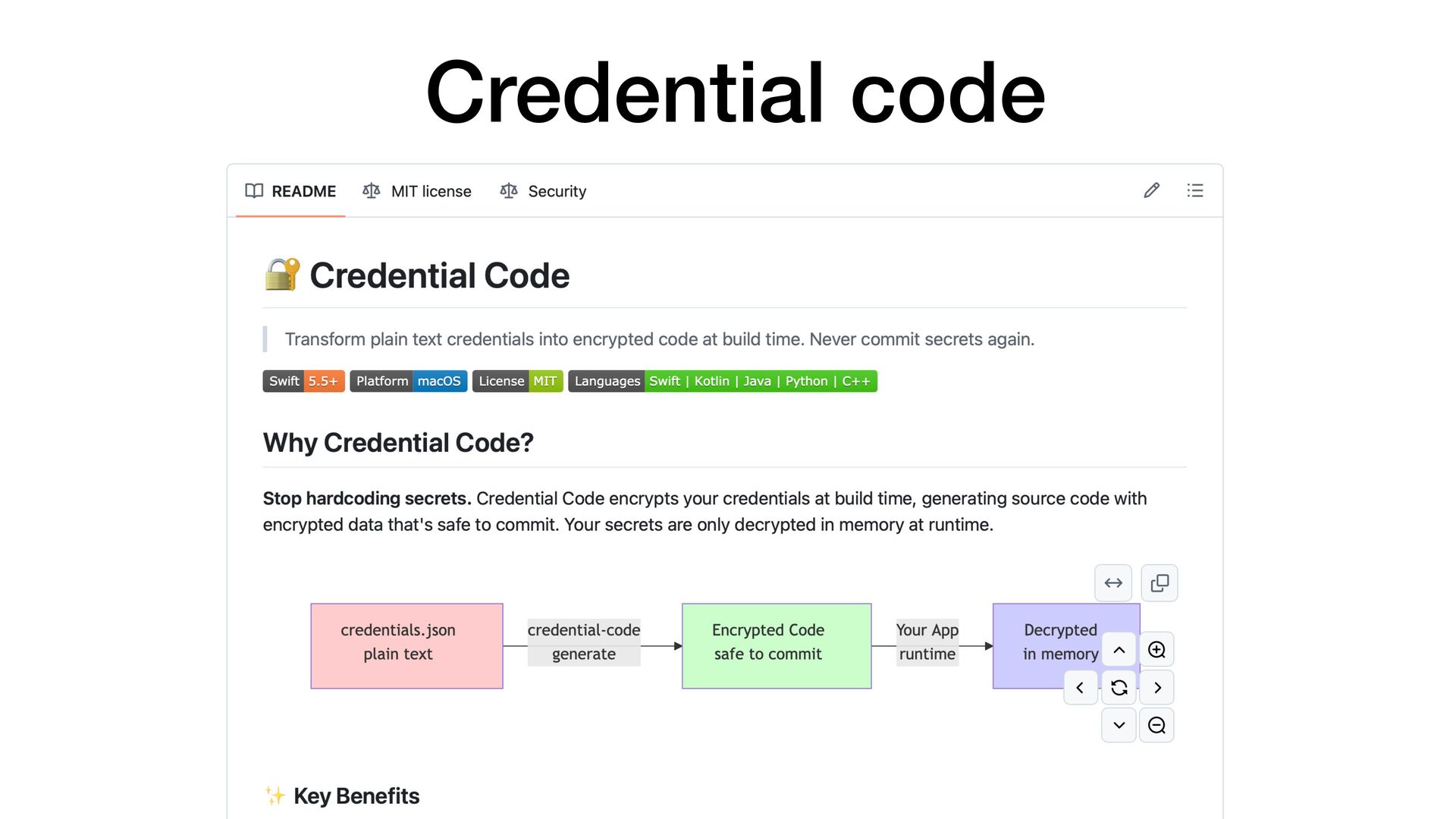Zoom out of the diagram

click(x=1156, y=726)
